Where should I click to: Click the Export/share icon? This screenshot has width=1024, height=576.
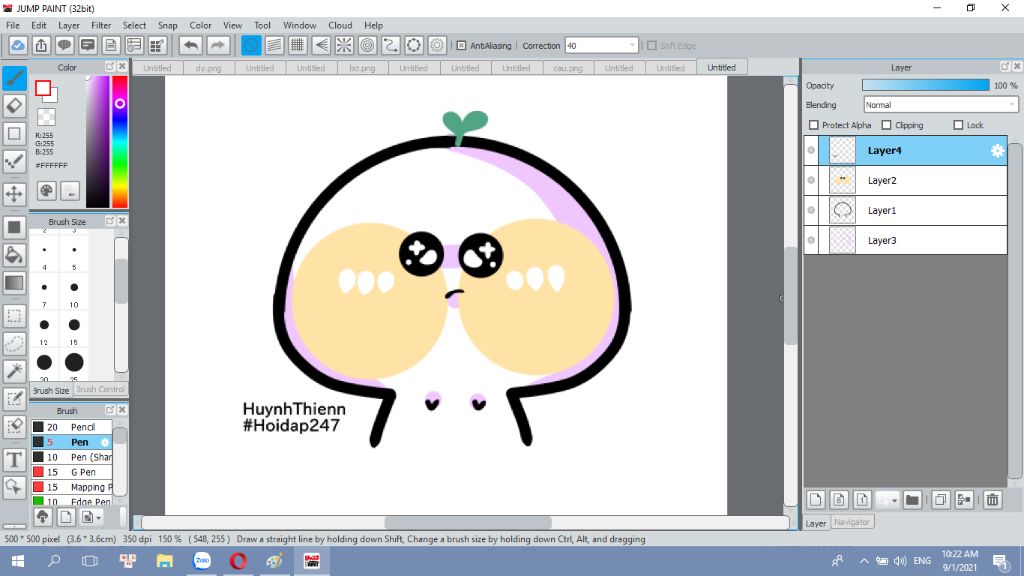click(41, 45)
